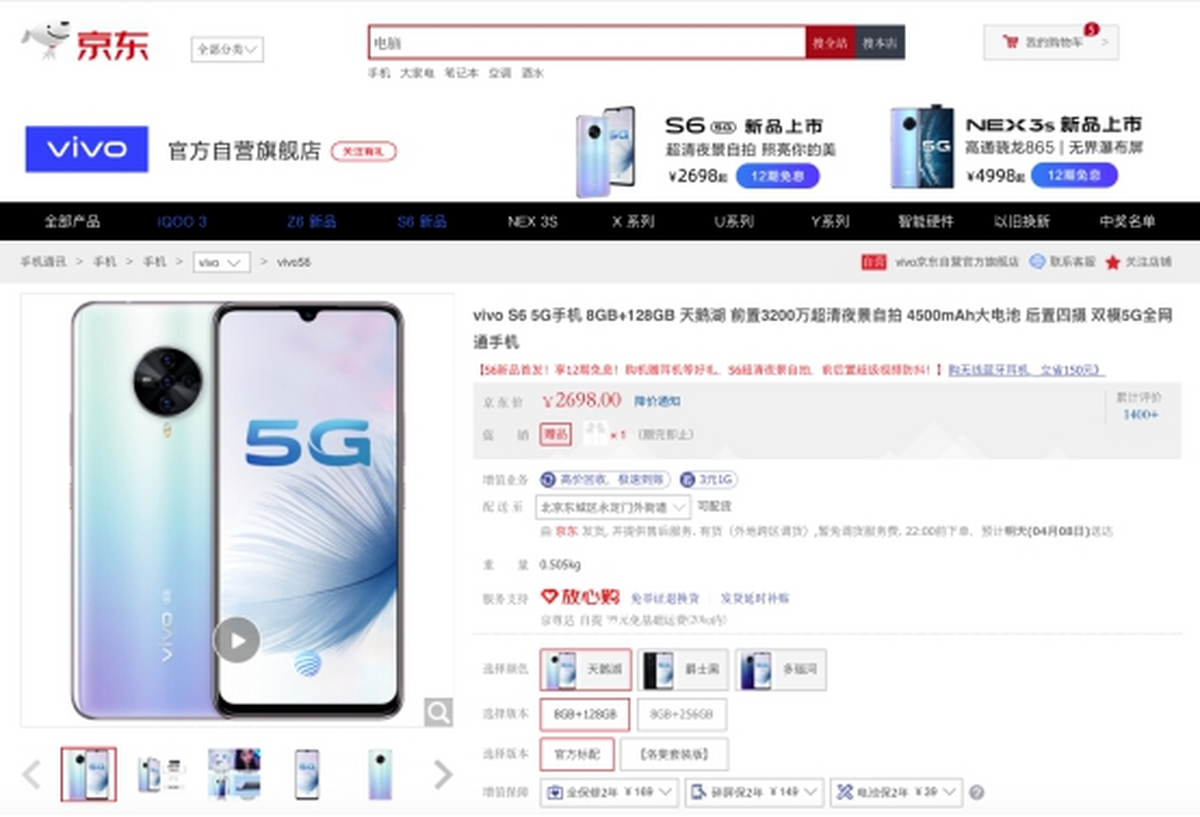Image resolution: width=1200 pixels, height=817 pixels.
Task: Click the vivo brand logo
Action: tap(87, 149)
